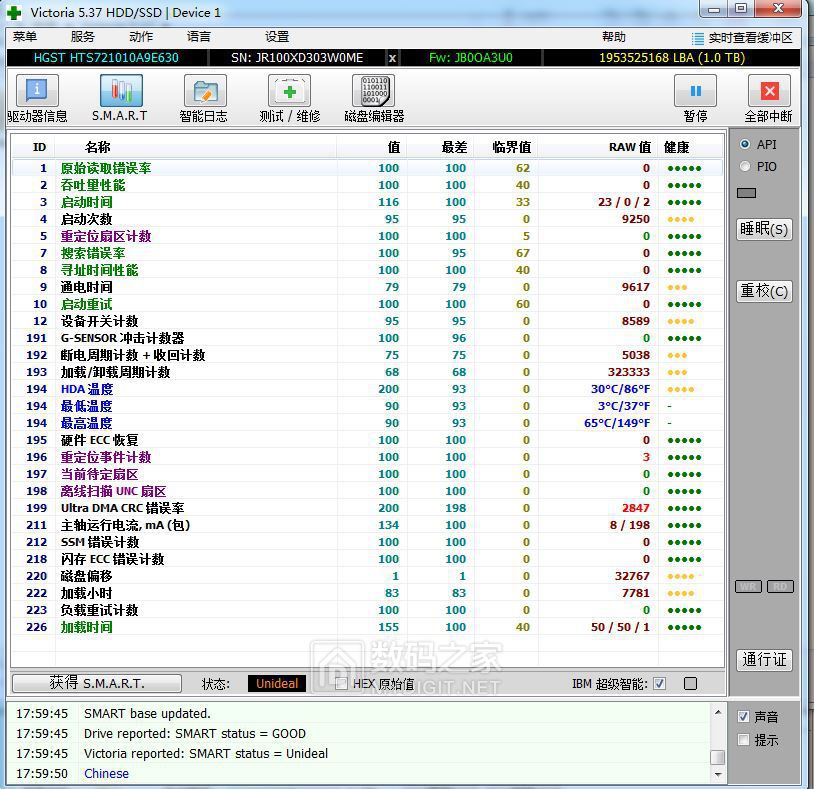The image size is (814, 789).
Task: Select the G-SENSOR 冲击计数器 row
Action: pos(367,338)
